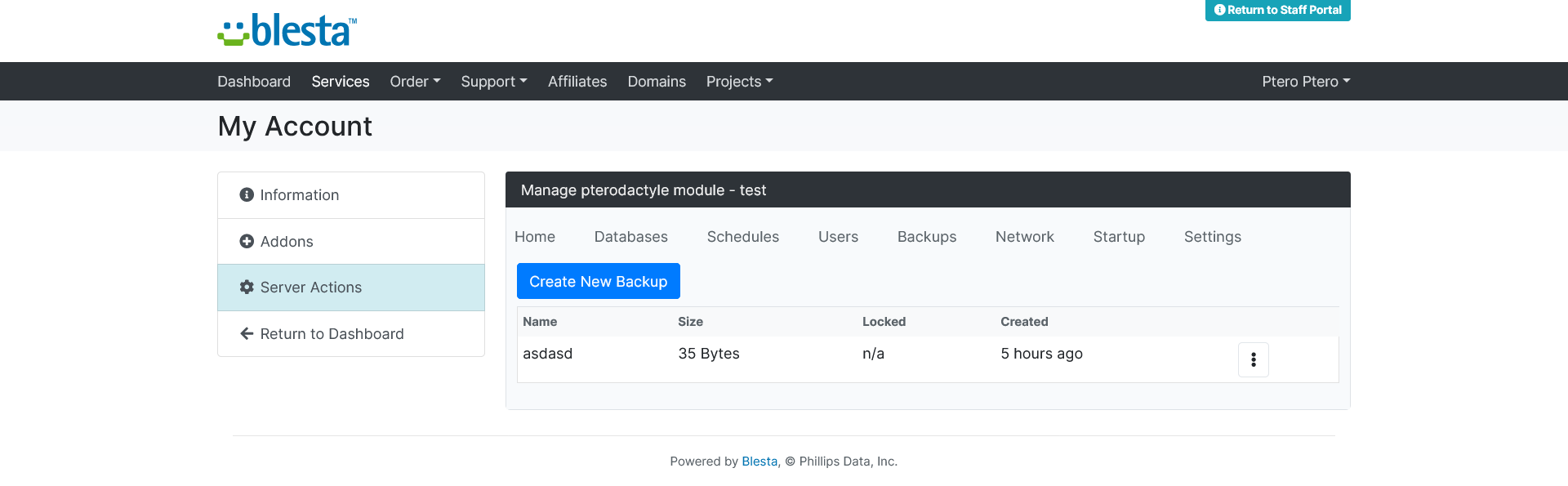Open the Startup tab
The image size is (1568, 486).
point(1119,237)
